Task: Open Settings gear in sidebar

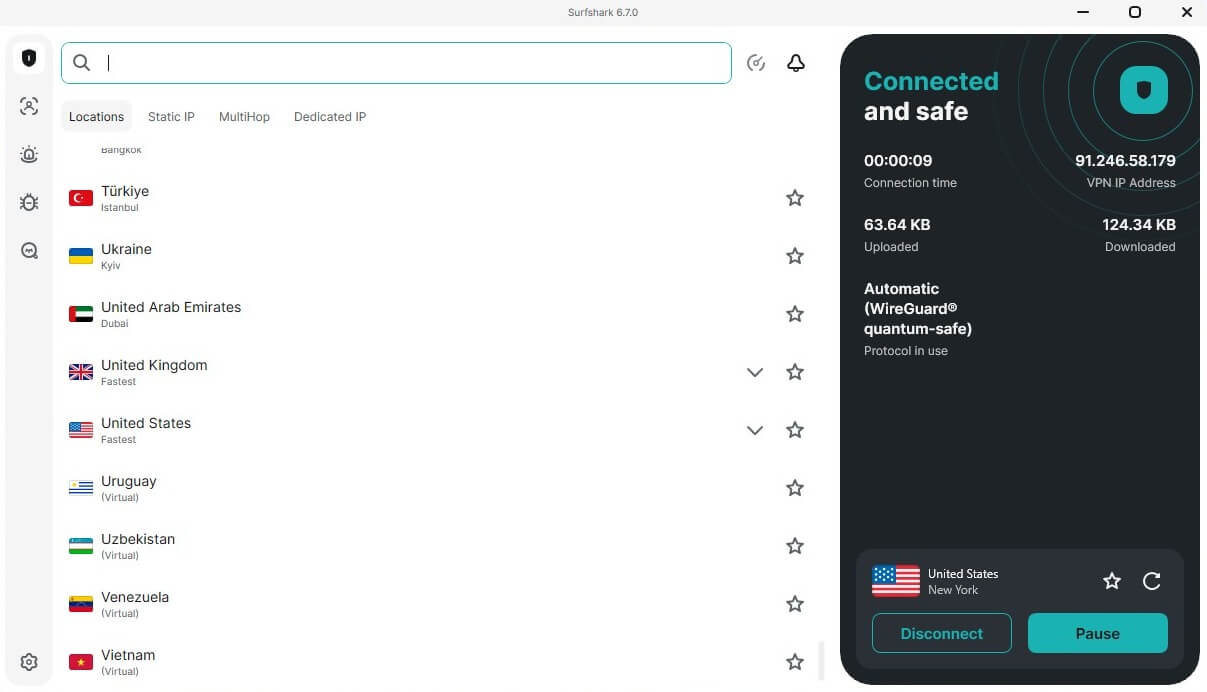Action: click(29, 662)
